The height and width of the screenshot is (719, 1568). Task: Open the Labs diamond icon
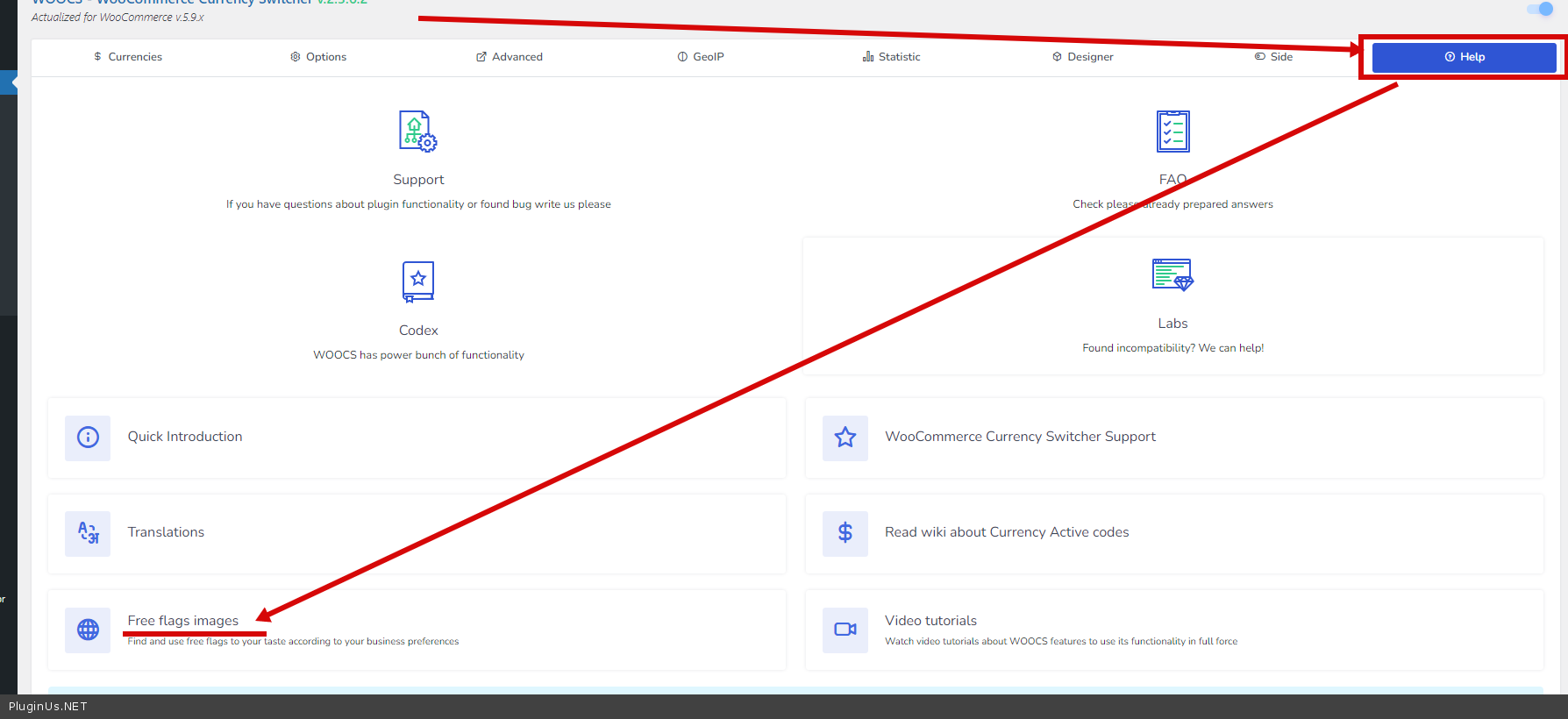point(1172,275)
